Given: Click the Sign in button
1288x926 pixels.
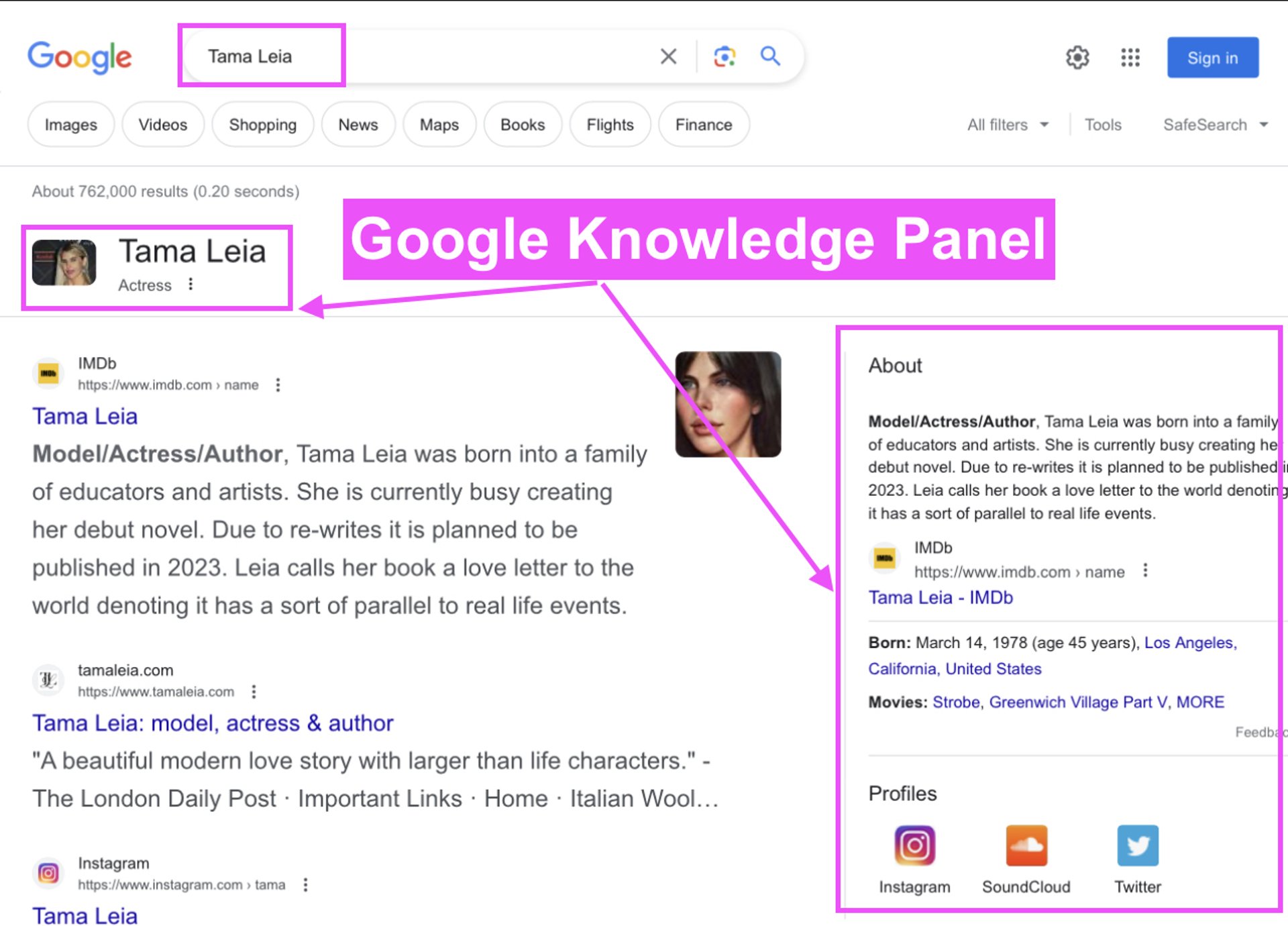Looking at the screenshot, I should pos(1212,58).
